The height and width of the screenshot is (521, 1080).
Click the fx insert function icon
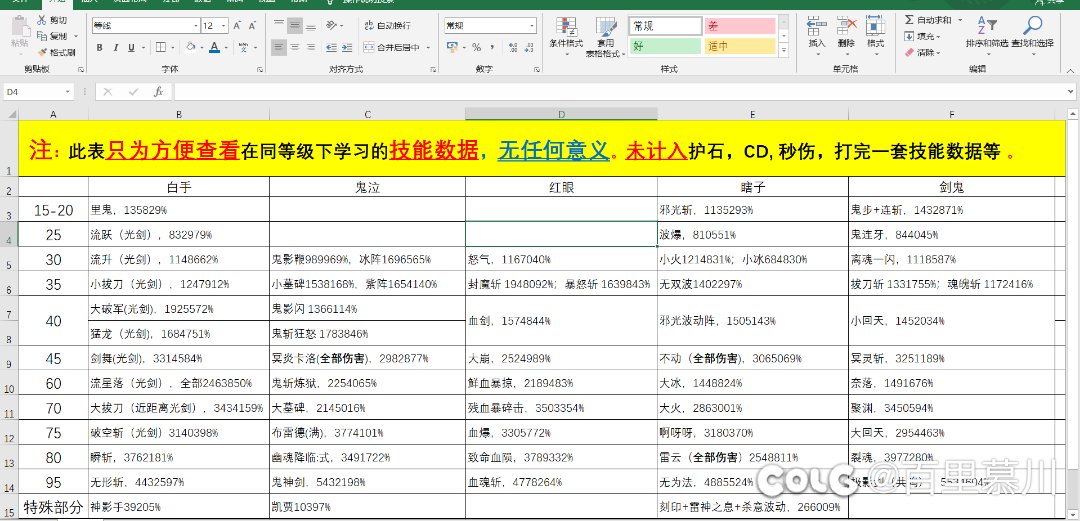[x=158, y=92]
